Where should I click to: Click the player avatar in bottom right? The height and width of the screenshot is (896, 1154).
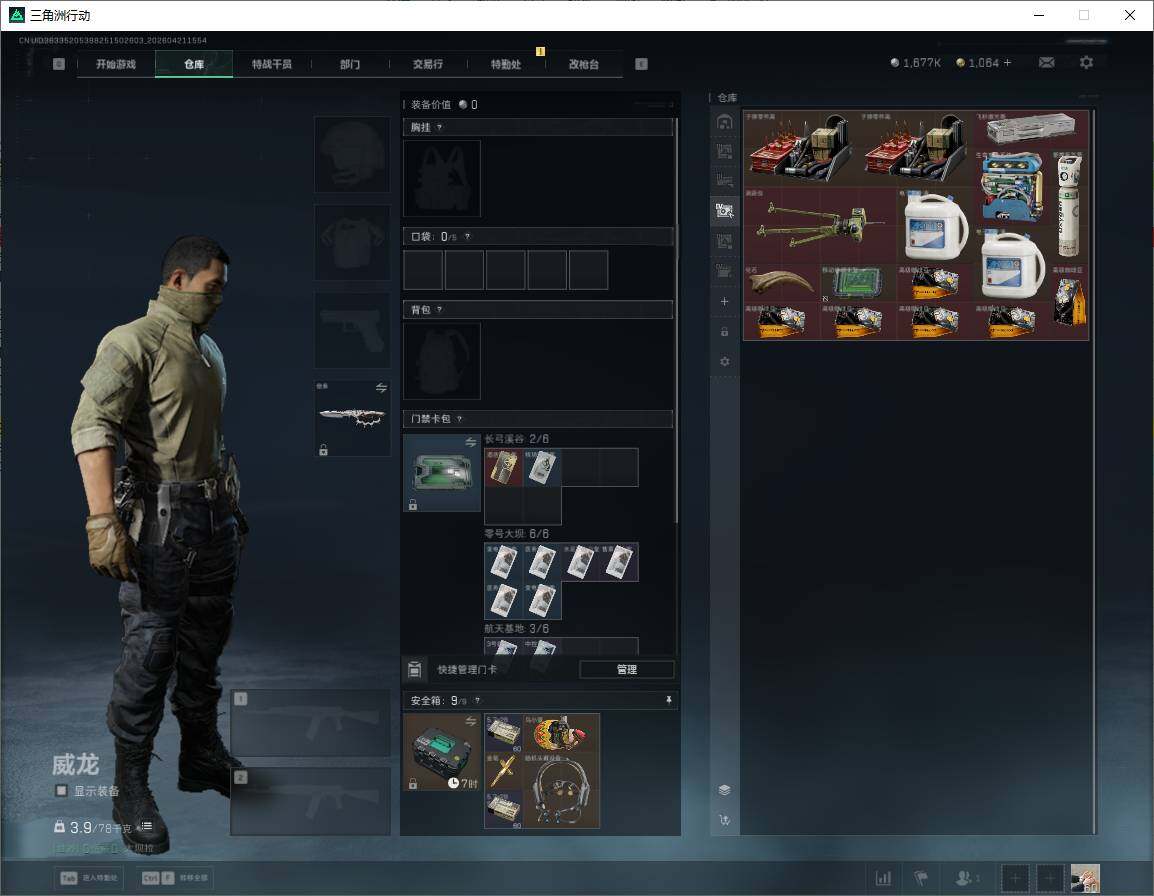pos(1085,878)
